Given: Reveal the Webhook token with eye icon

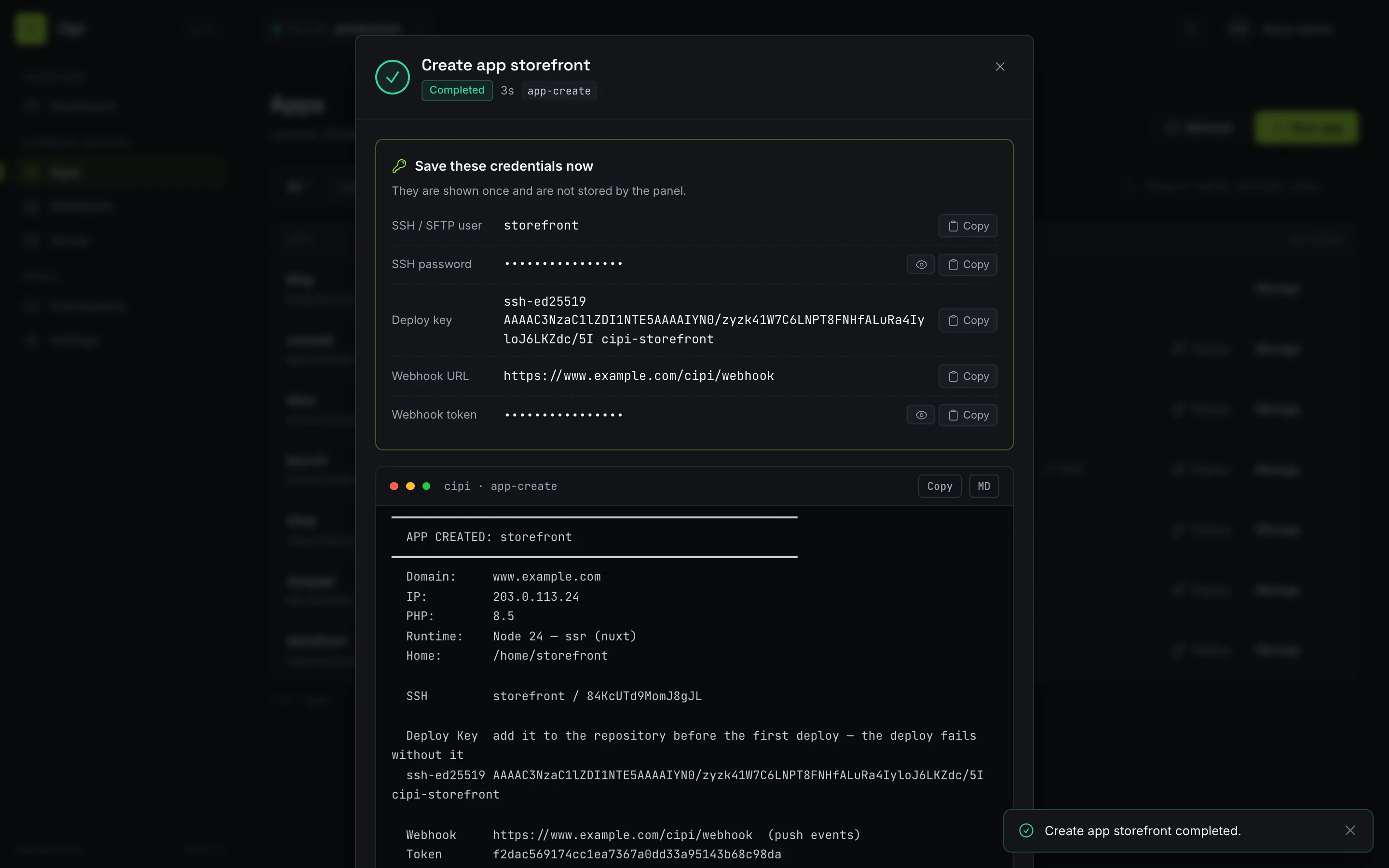Looking at the screenshot, I should (921, 415).
